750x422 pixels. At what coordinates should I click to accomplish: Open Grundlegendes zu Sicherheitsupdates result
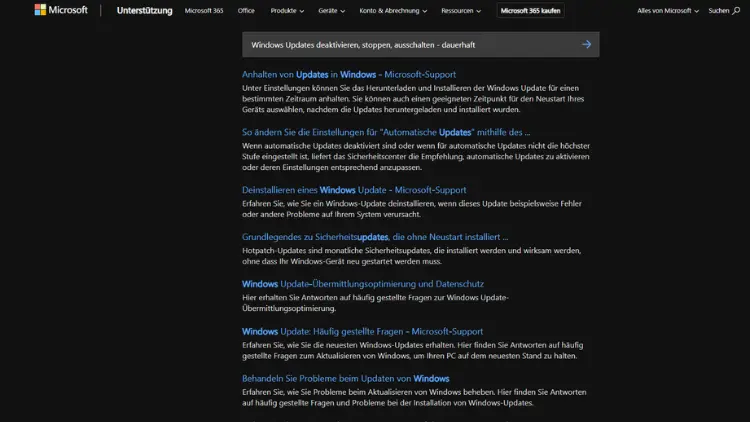pyautogui.click(x=375, y=237)
